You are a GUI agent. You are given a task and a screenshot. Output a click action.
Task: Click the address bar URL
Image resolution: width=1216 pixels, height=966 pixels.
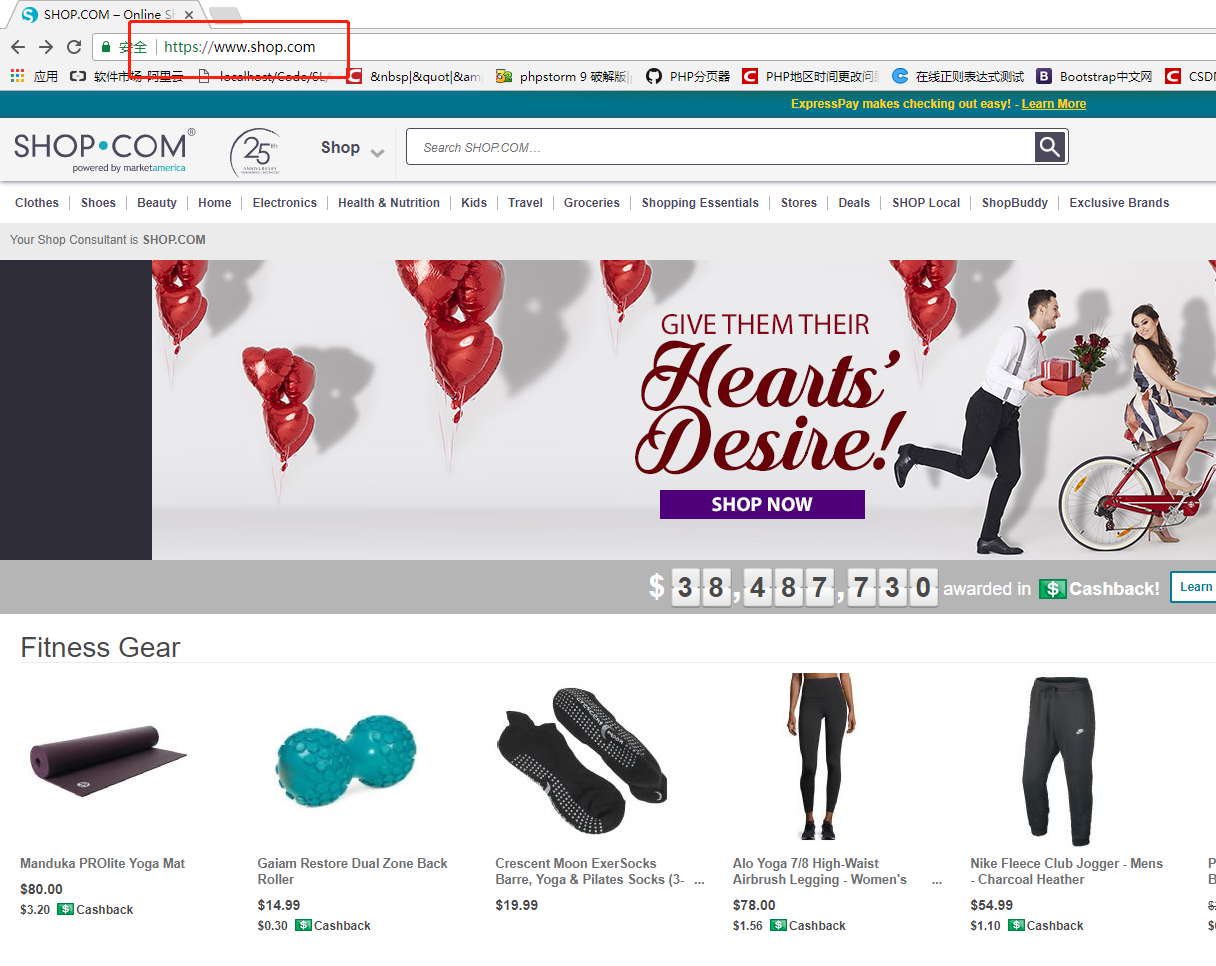pos(240,47)
